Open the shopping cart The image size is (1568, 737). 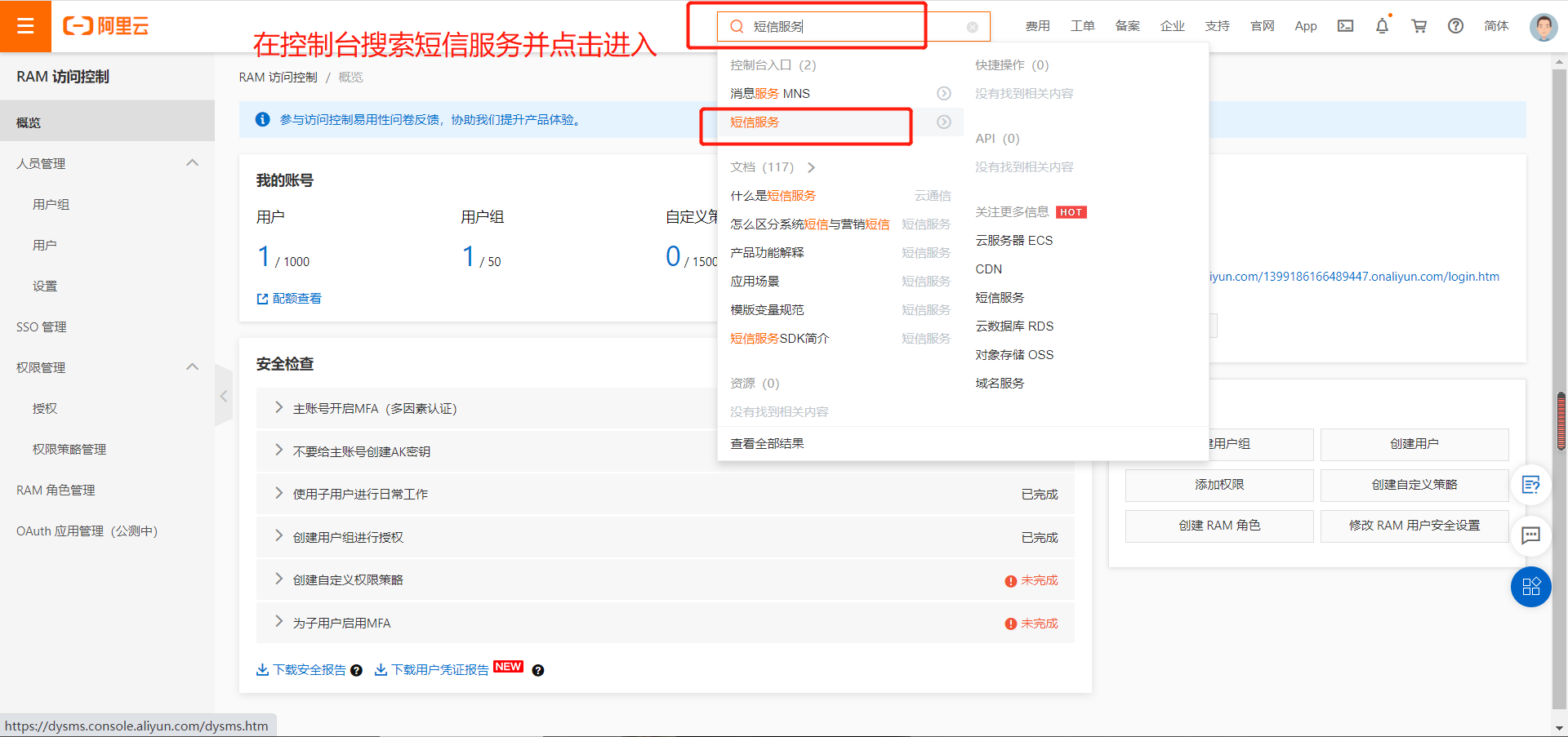[1419, 26]
